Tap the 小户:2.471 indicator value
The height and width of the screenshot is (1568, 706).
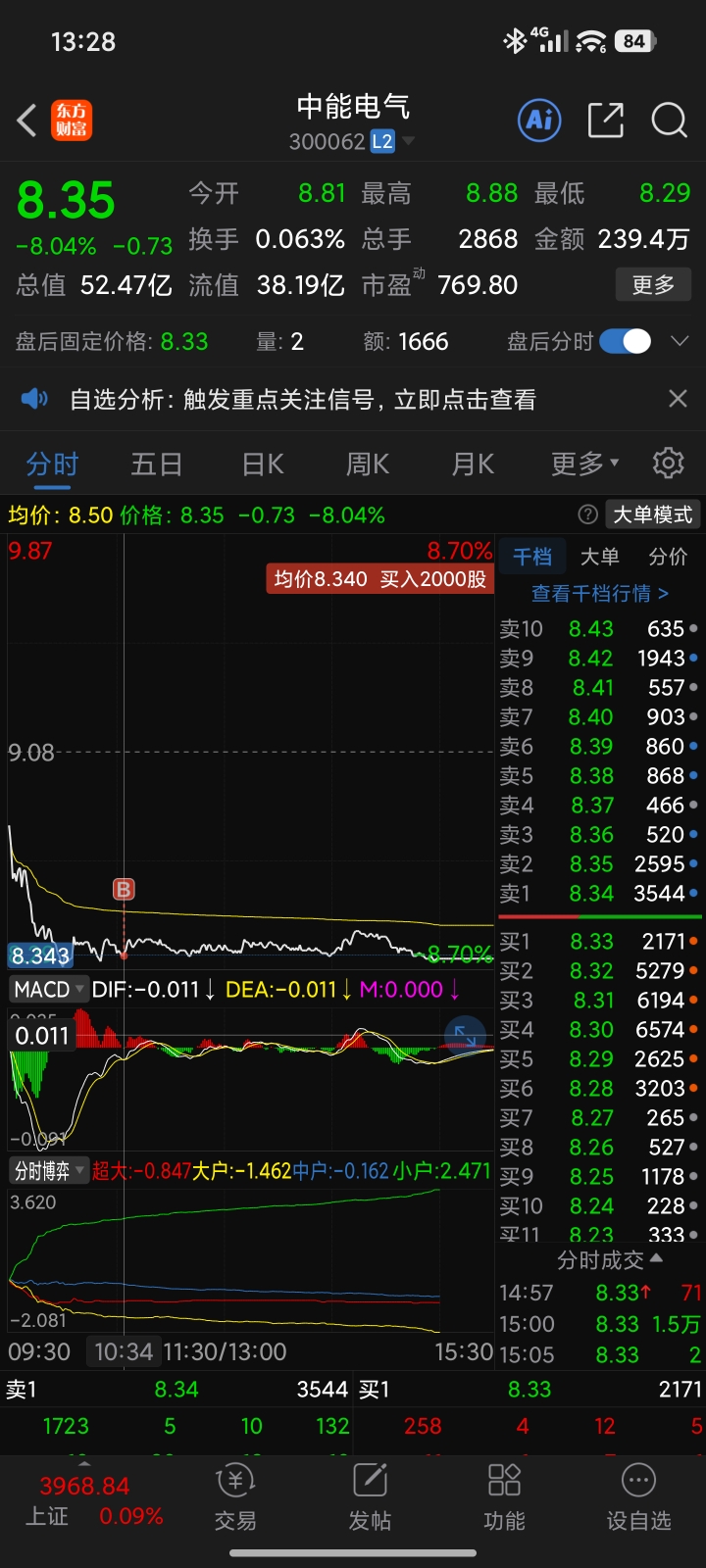point(441,1170)
